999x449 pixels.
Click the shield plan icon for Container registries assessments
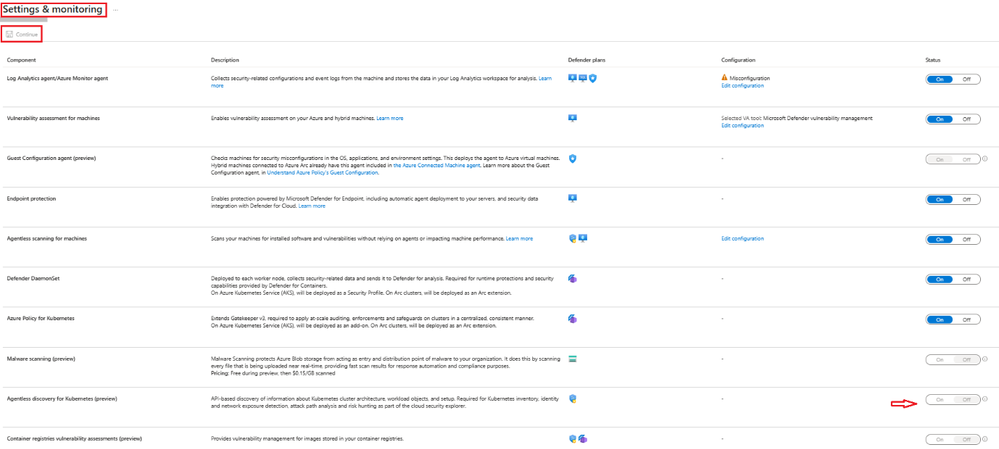click(572, 439)
